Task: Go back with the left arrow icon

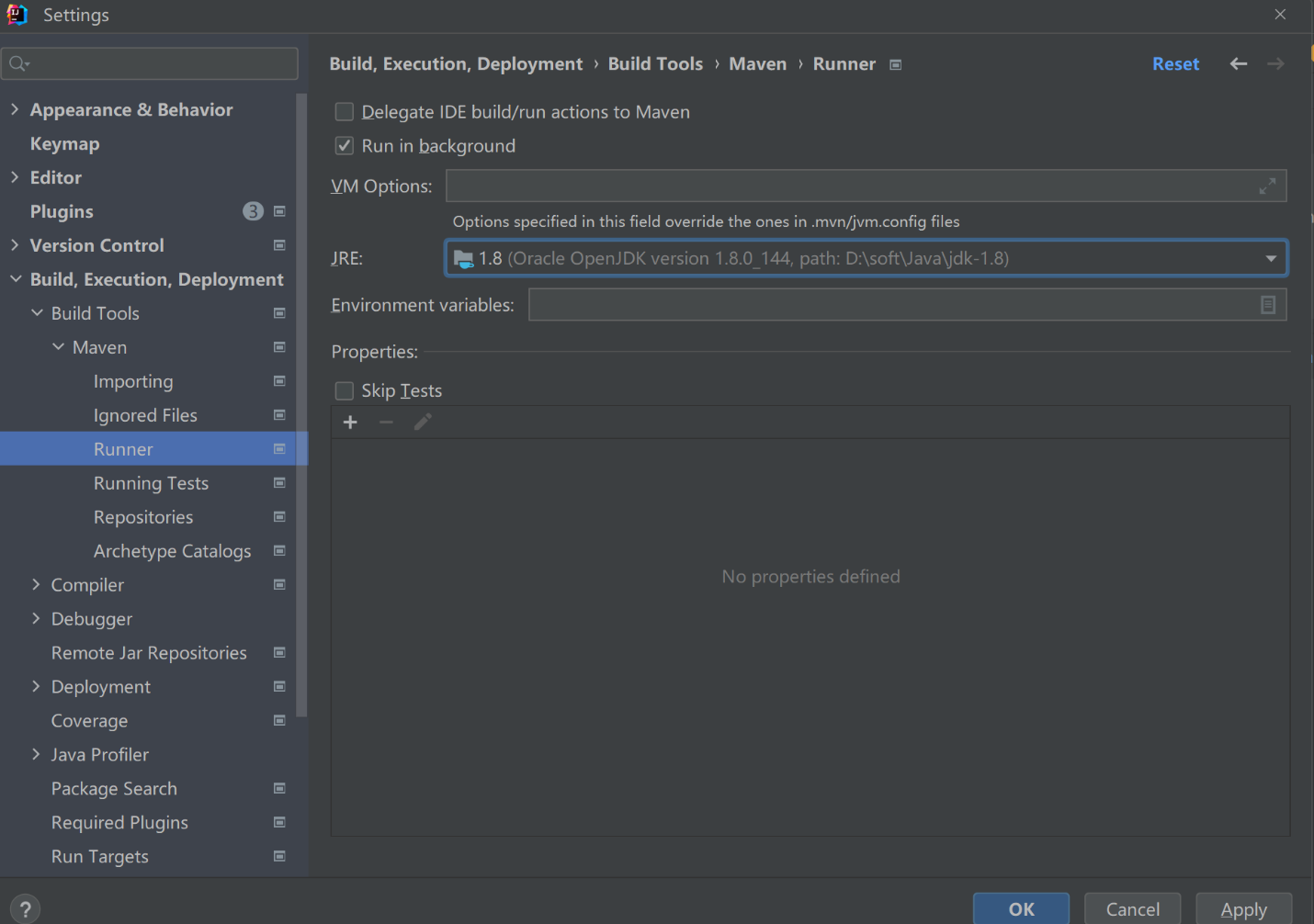Action: [1239, 63]
